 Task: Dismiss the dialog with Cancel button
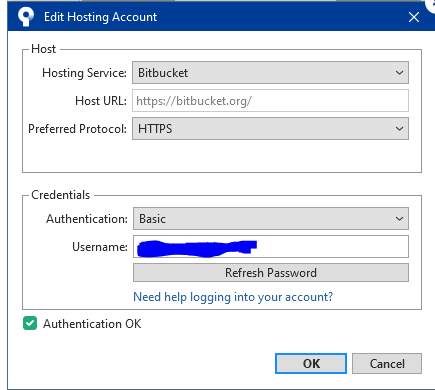[x=387, y=364]
